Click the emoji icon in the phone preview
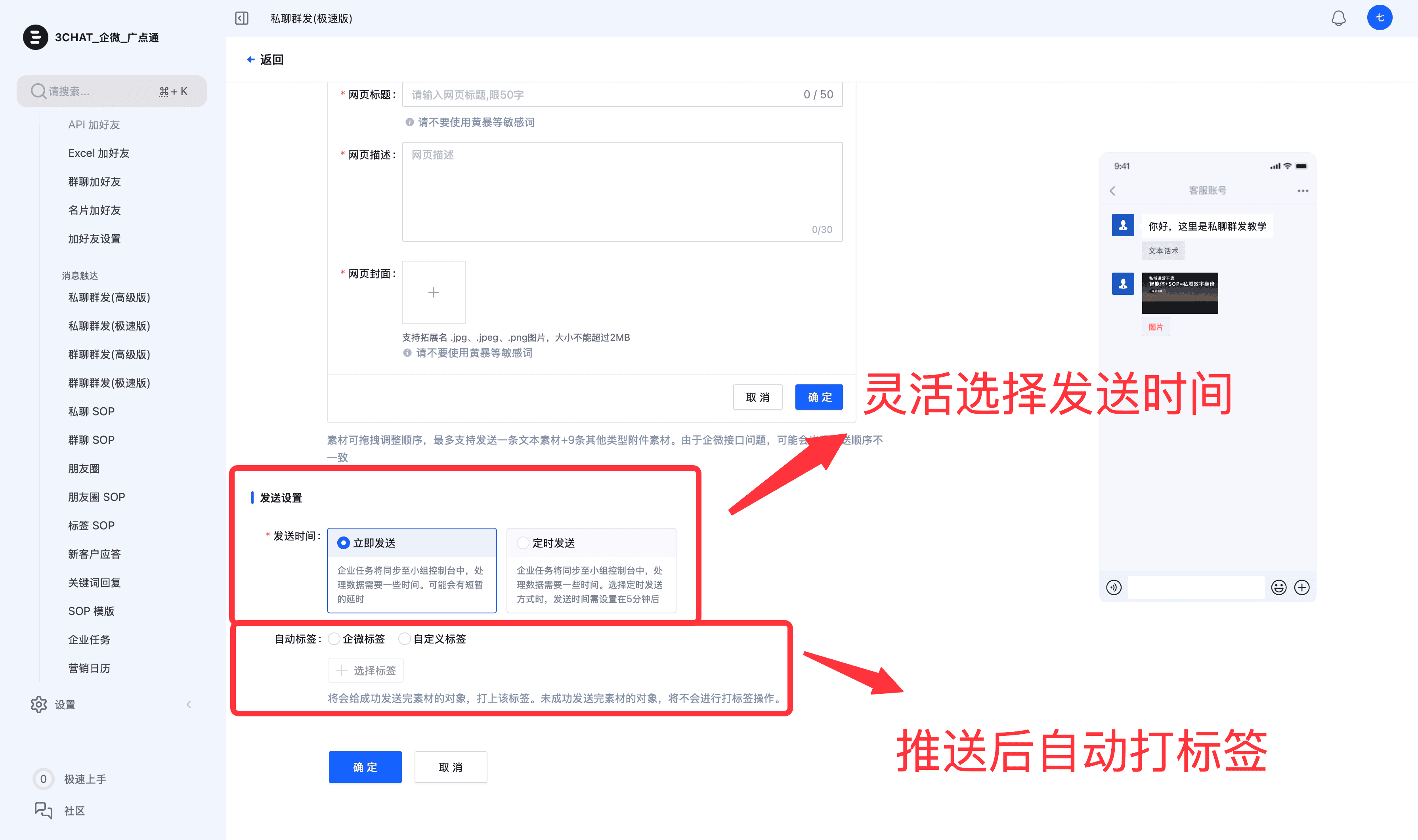 tap(1279, 588)
